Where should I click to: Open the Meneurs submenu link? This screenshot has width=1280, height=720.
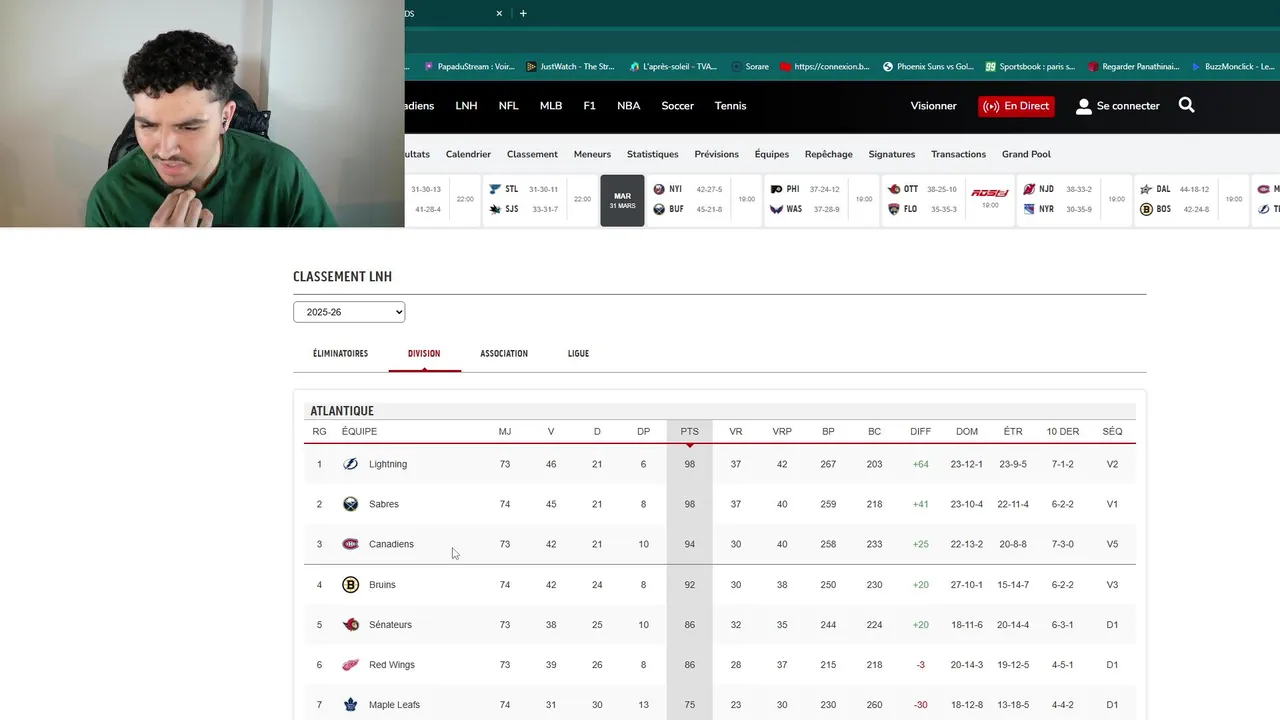pos(592,154)
